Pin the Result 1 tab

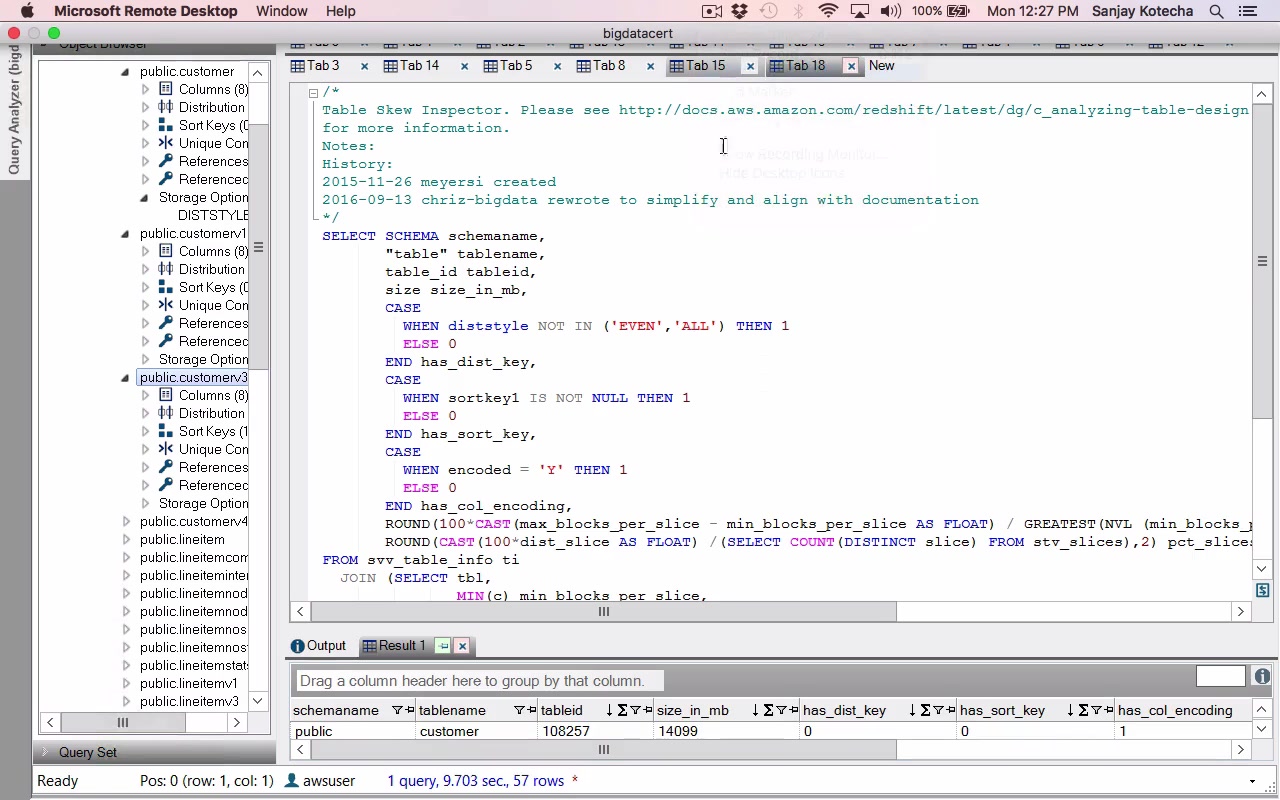443,646
